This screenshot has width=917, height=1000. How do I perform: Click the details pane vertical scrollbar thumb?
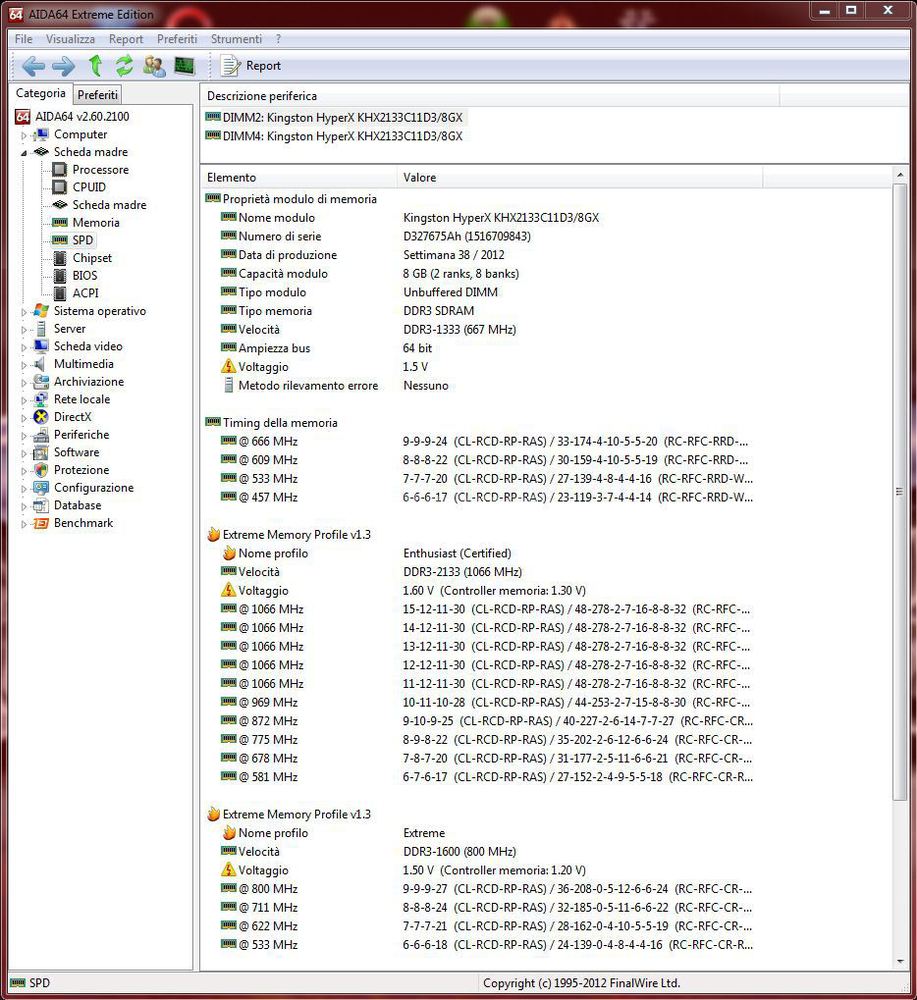click(x=899, y=492)
